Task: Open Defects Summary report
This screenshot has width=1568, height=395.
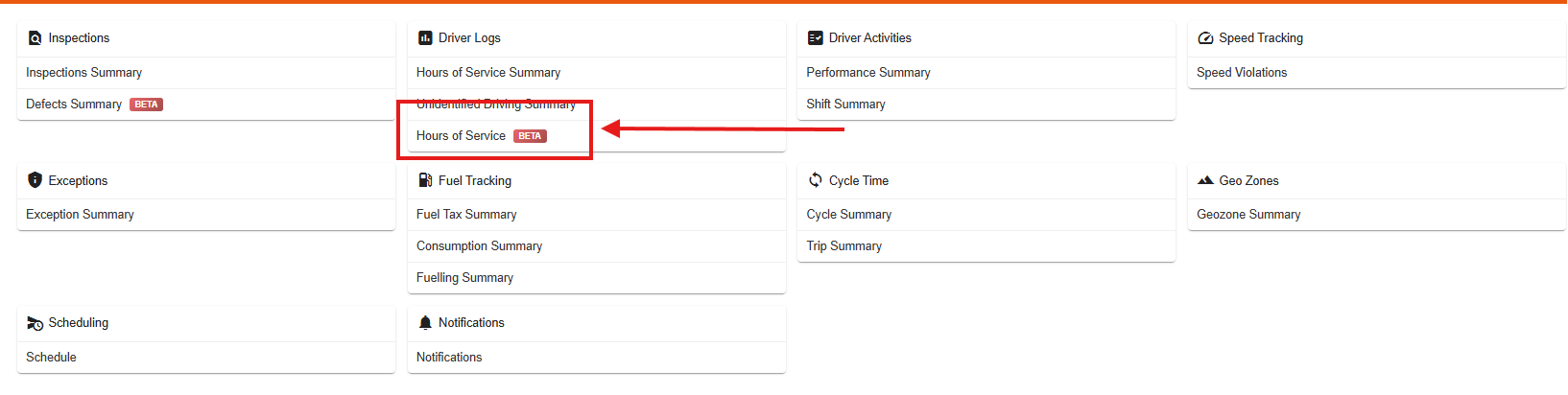Action: [x=206, y=105]
